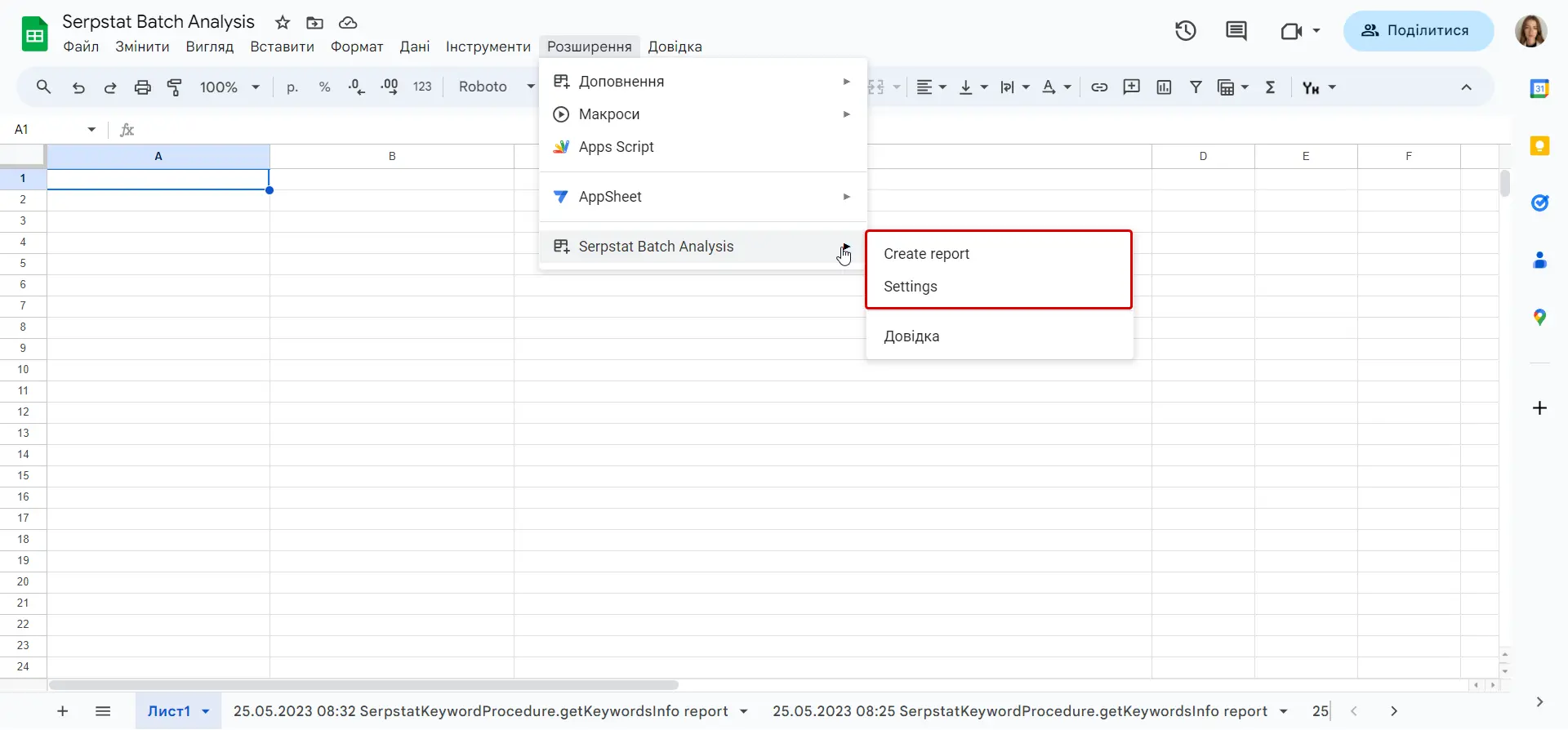Search the menus magnifier icon
Image resolution: width=1568 pixels, height=730 pixels.
click(x=44, y=87)
